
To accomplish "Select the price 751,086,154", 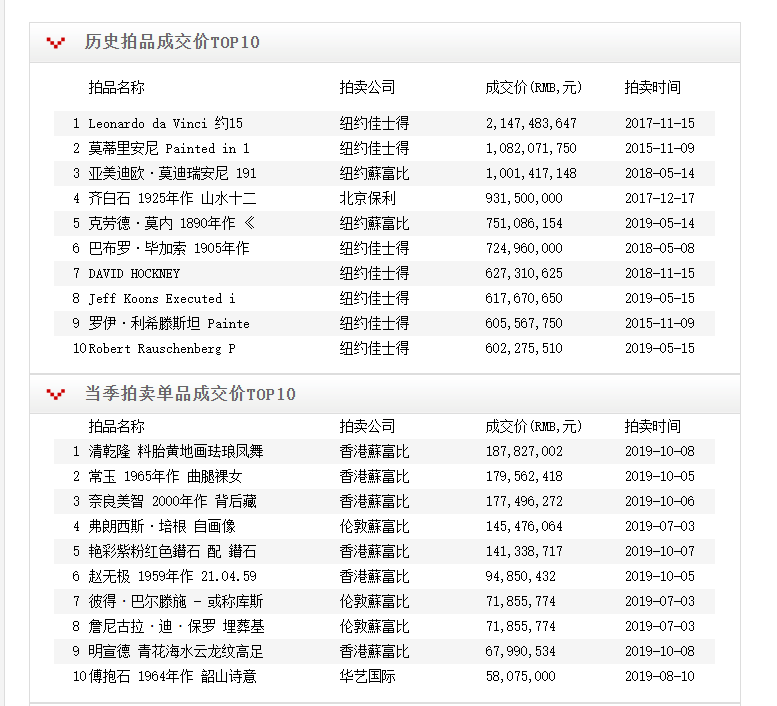I will click(x=524, y=223).
